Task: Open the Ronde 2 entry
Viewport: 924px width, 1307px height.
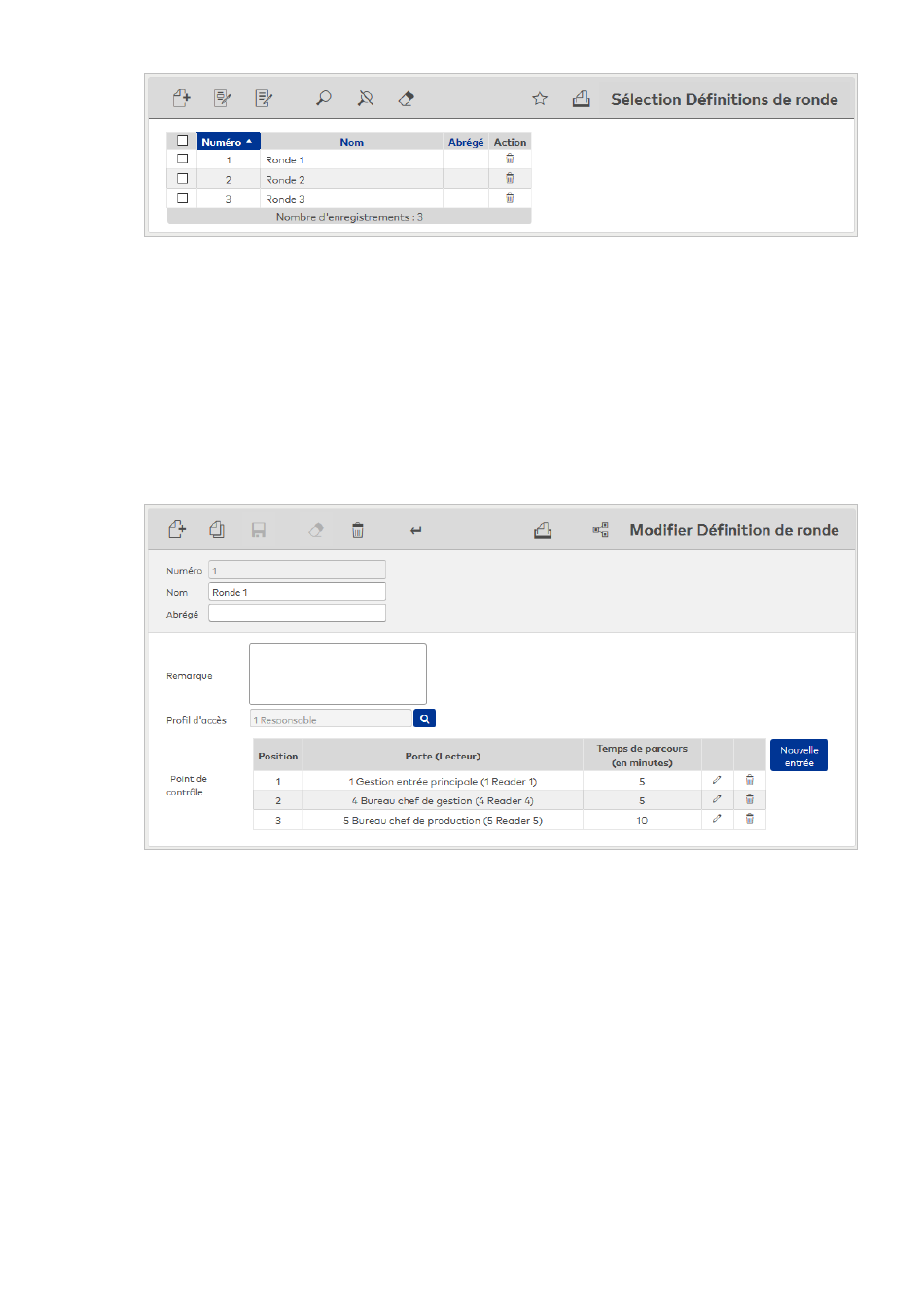Action: tap(285, 180)
